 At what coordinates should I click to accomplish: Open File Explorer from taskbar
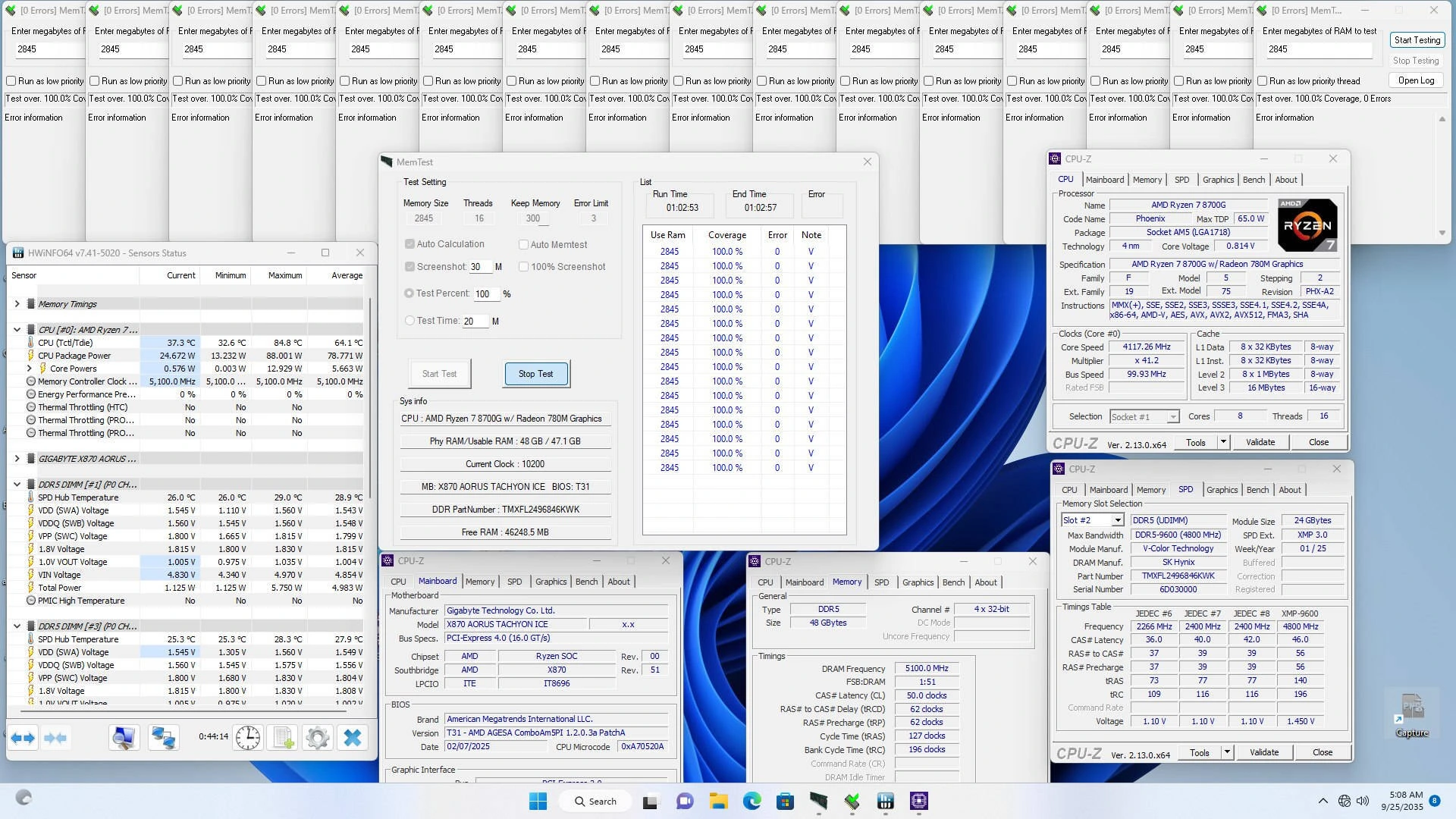pos(718,802)
